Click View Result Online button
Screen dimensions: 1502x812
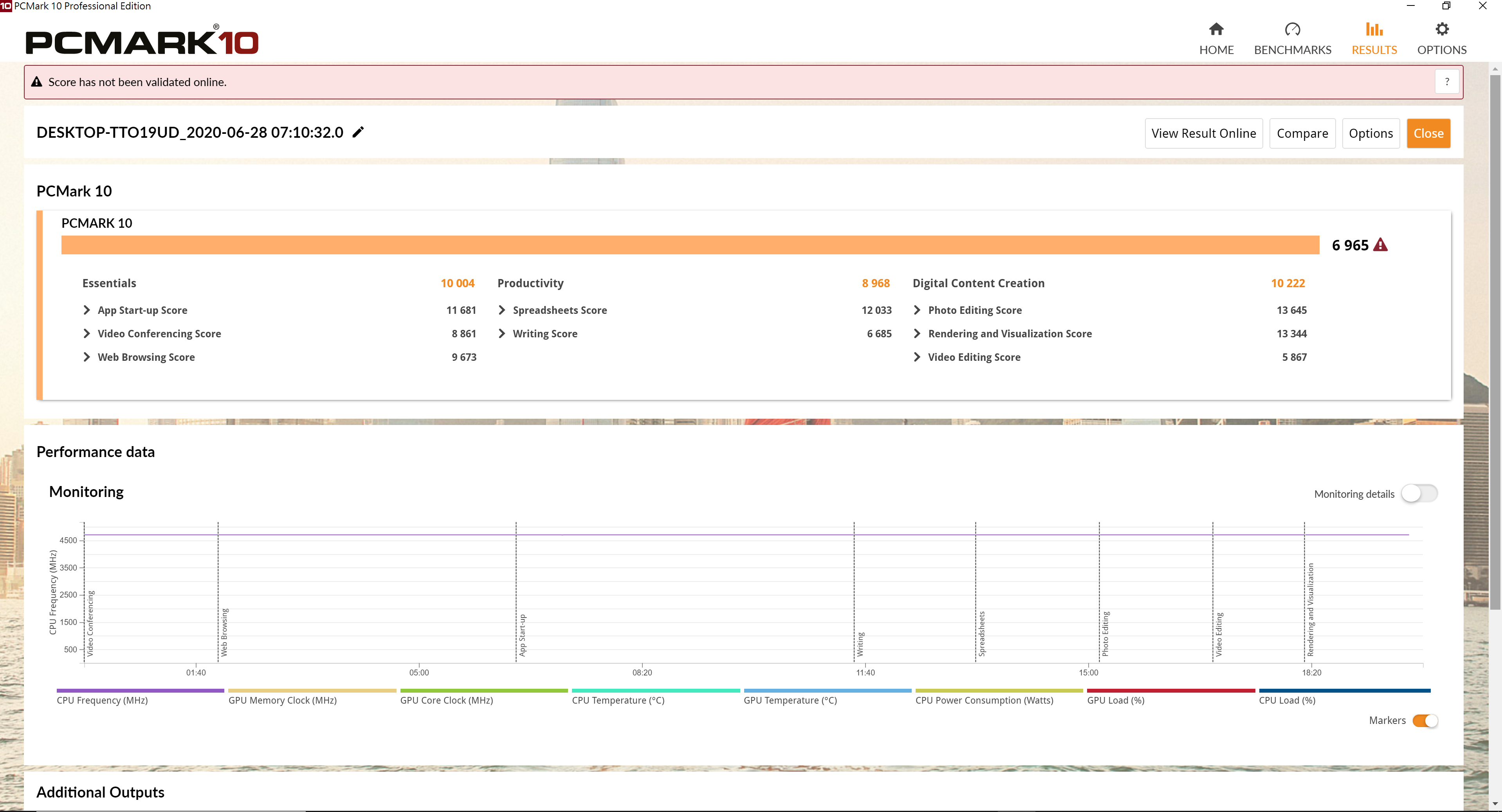(1203, 133)
